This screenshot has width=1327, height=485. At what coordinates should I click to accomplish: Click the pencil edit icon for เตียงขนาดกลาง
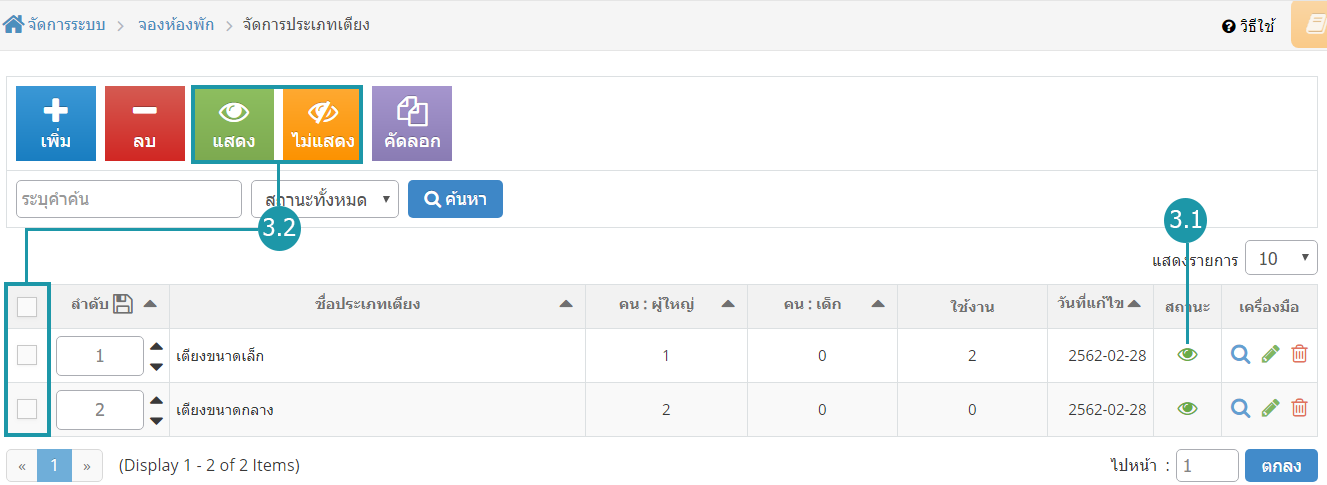(1270, 408)
